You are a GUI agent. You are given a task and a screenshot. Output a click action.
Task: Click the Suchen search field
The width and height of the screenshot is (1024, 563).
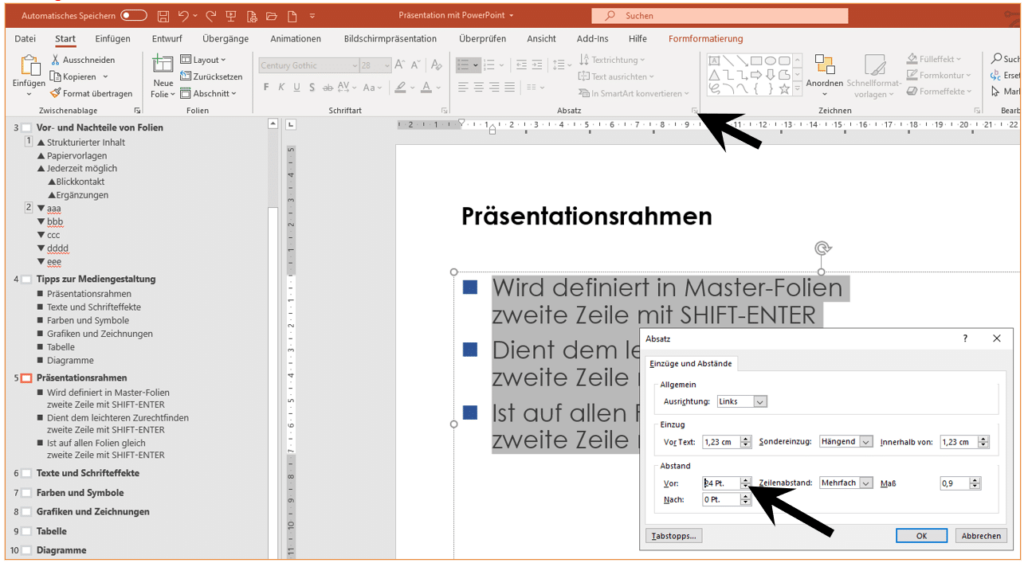[x=720, y=16]
